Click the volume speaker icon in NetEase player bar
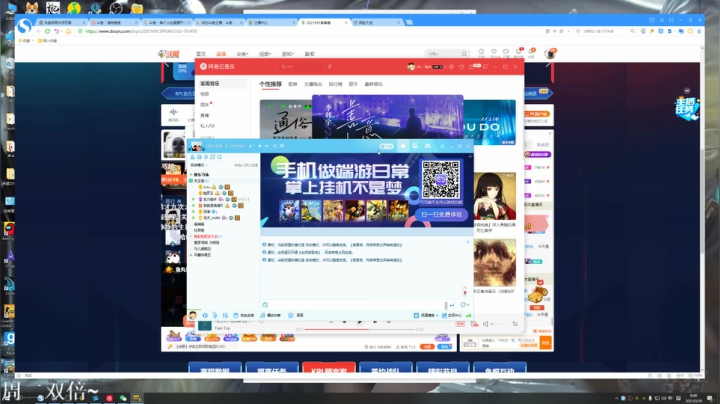Viewport: 720px width, 404px height. click(485, 324)
